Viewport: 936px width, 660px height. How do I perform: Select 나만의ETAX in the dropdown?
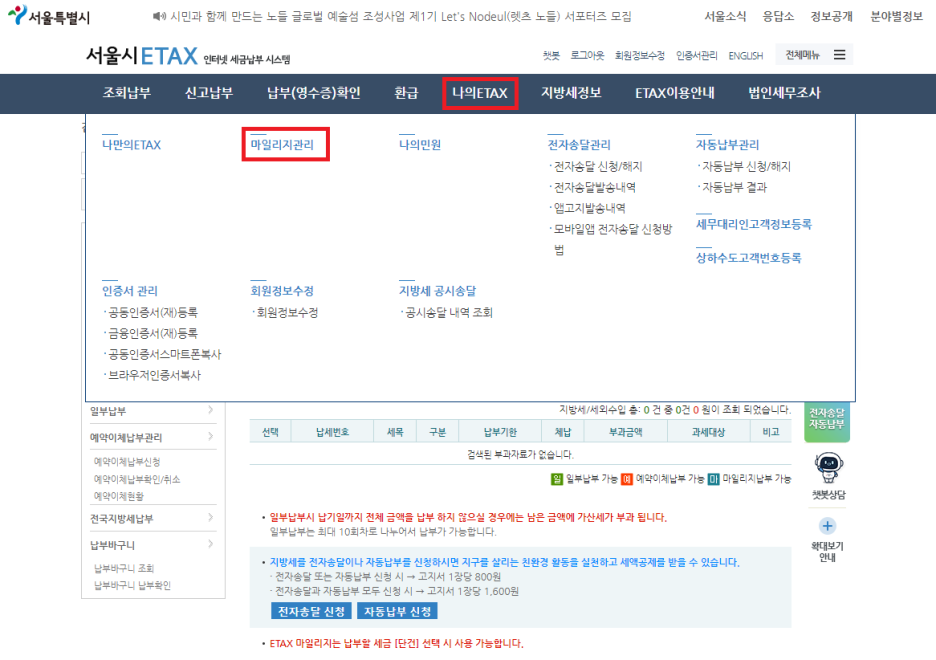(131, 145)
